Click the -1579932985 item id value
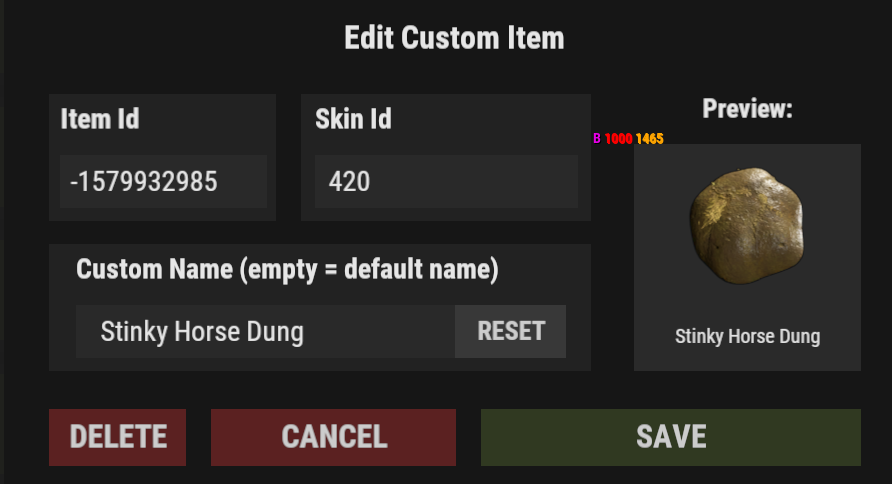The image size is (892, 484). coord(144,182)
